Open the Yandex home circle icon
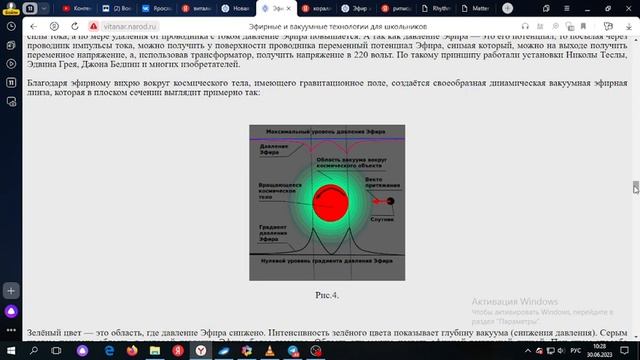 (54, 27)
